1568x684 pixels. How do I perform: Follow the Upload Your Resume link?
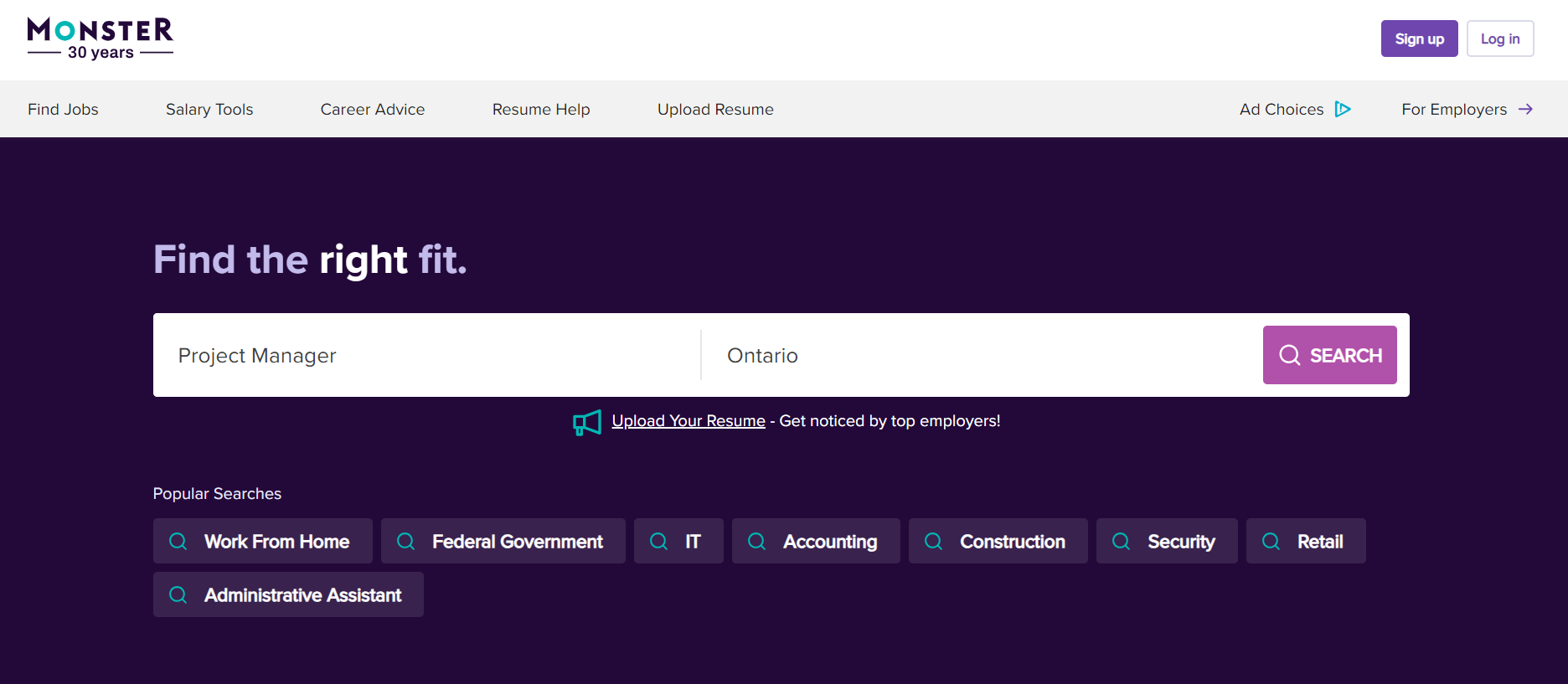pos(689,421)
